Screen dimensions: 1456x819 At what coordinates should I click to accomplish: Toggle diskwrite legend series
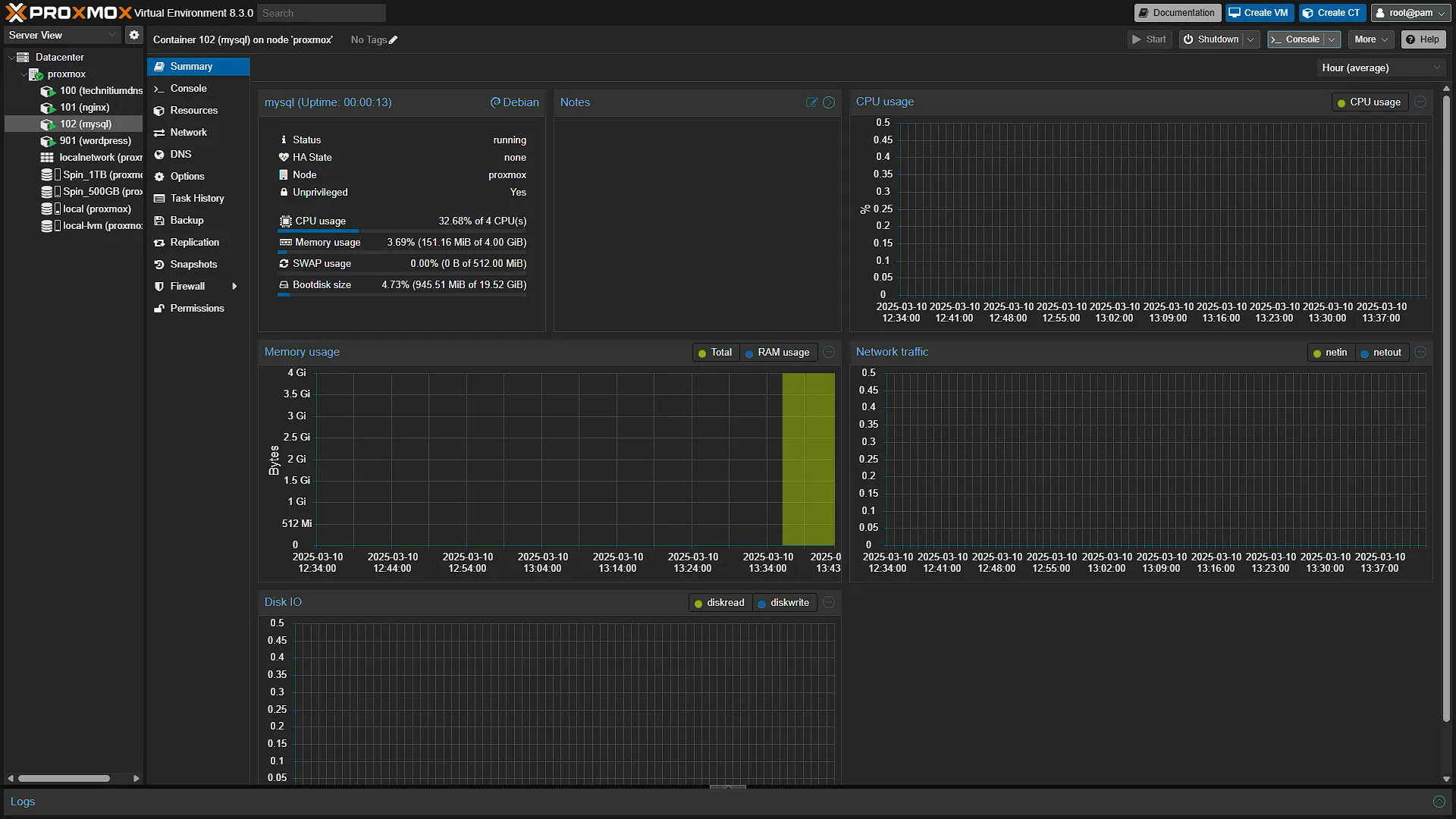click(x=783, y=603)
